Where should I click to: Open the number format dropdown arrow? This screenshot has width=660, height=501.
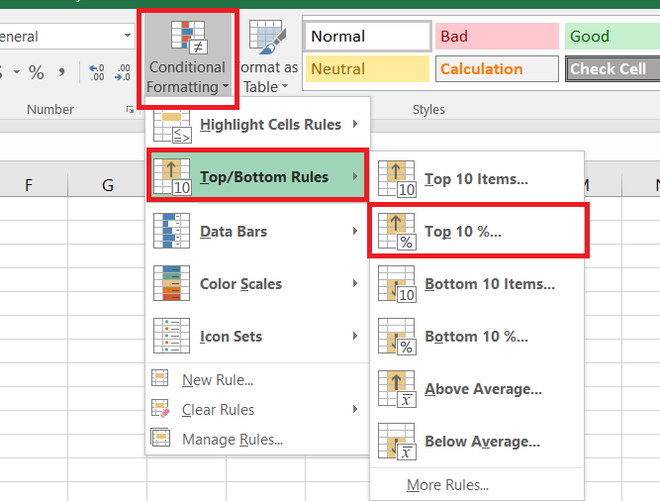pos(127,36)
